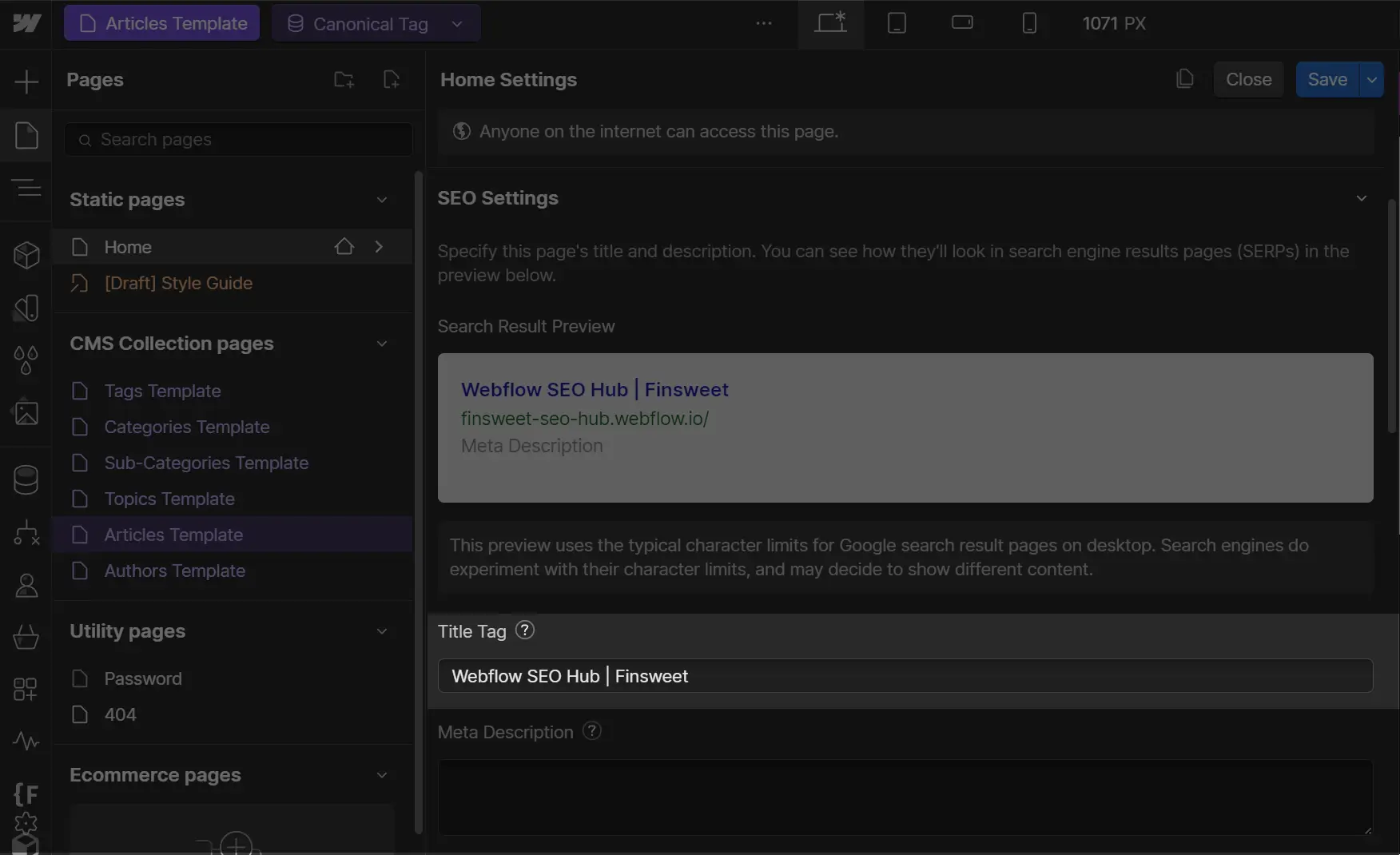Open the Add elements panel

[x=26, y=82]
